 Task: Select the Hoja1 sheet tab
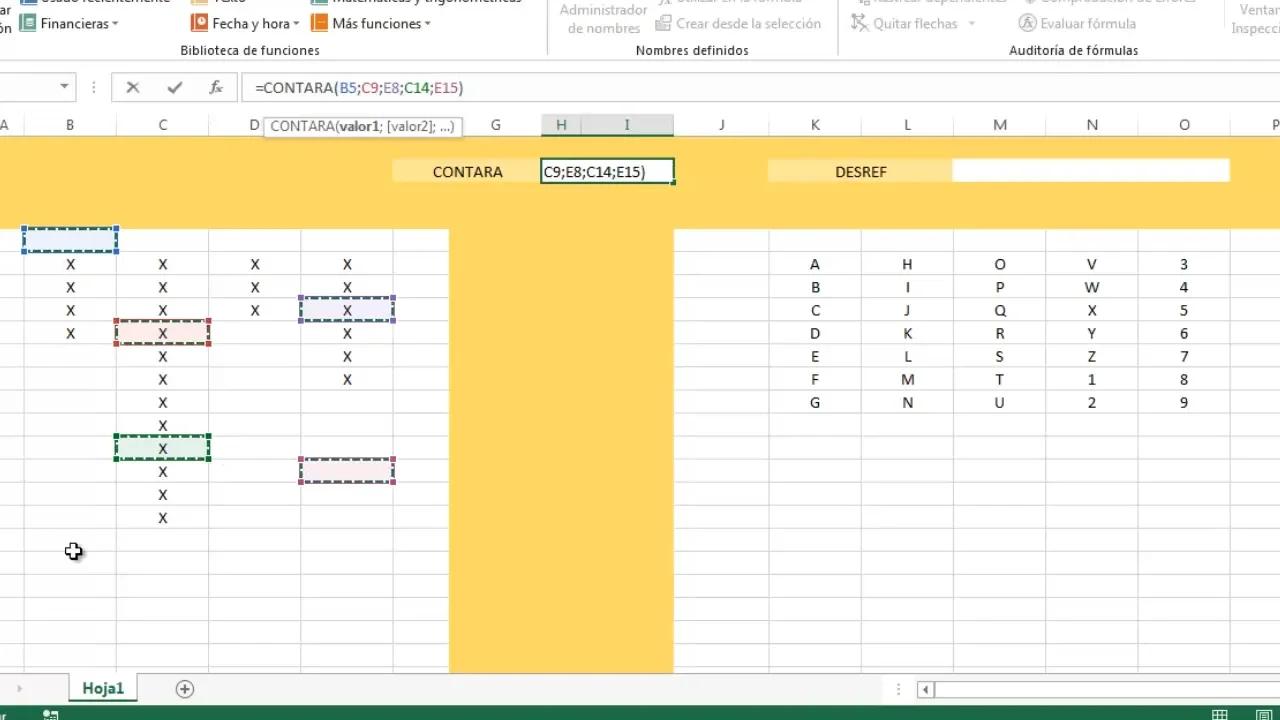pos(103,688)
